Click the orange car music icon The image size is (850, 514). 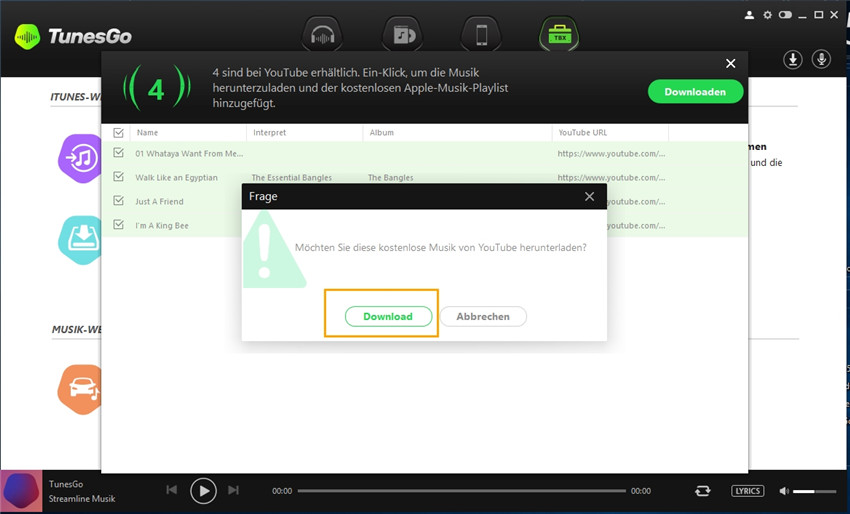point(80,389)
